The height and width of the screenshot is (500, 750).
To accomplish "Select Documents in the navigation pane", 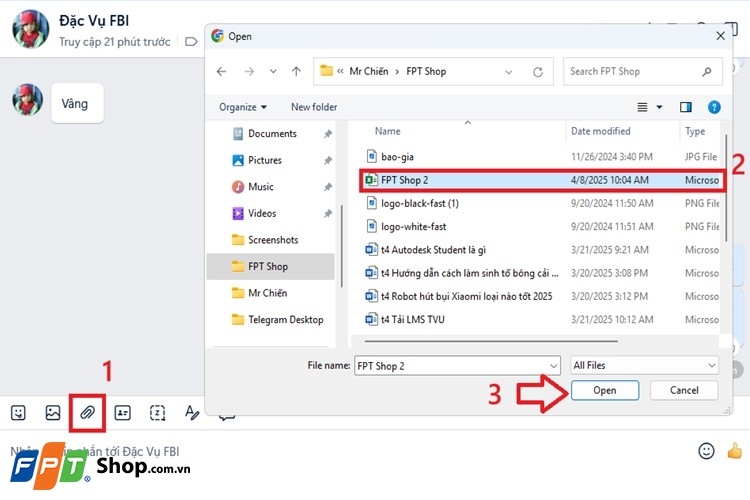I will pyautogui.click(x=270, y=134).
